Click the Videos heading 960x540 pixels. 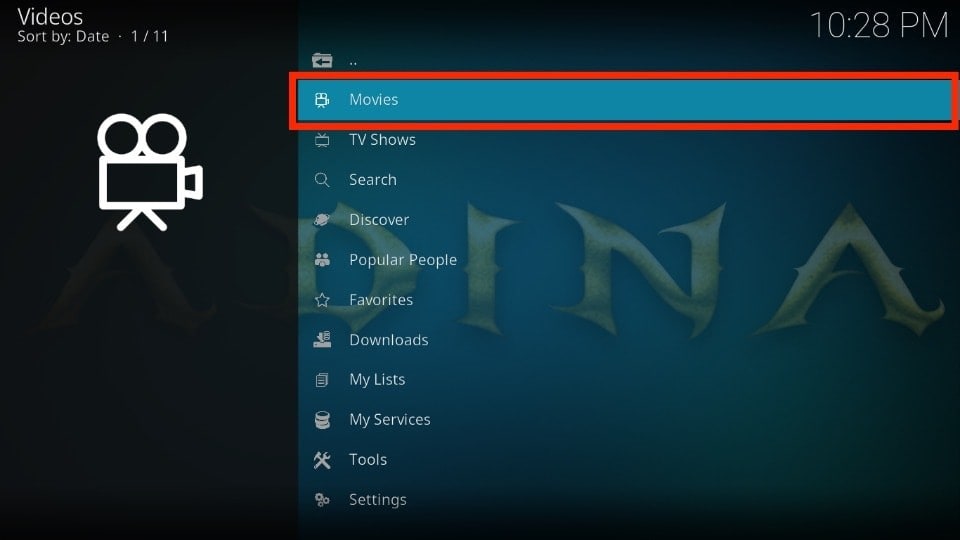tap(50, 16)
